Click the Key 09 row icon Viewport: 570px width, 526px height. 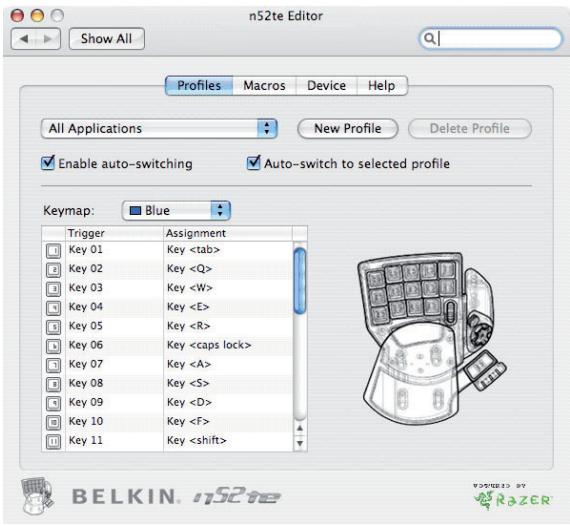(x=54, y=403)
